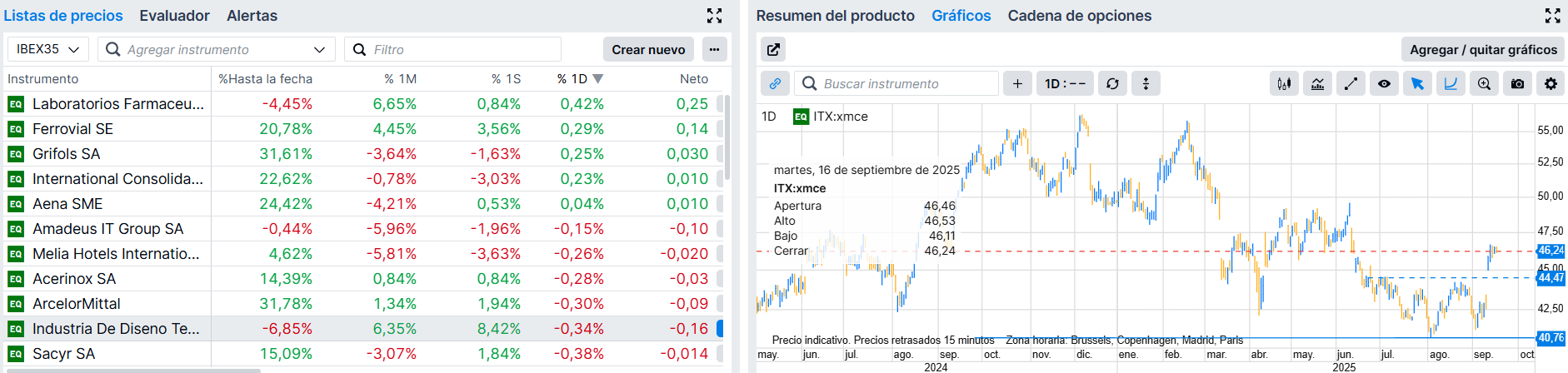Image resolution: width=1568 pixels, height=373 pixels.
Task: Click the EQ icon for ArcelorMittal
Action: pyautogui.click(x=16, y=304)
